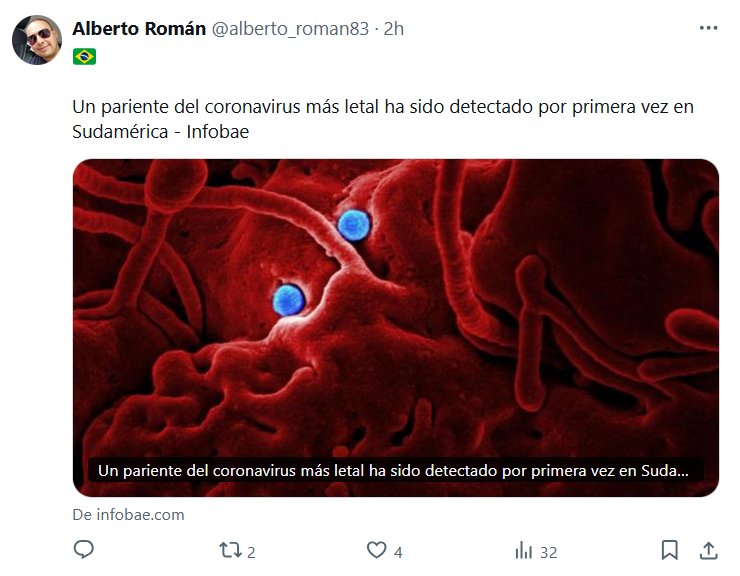
Task: Click the views count 32
Action: 548,552
